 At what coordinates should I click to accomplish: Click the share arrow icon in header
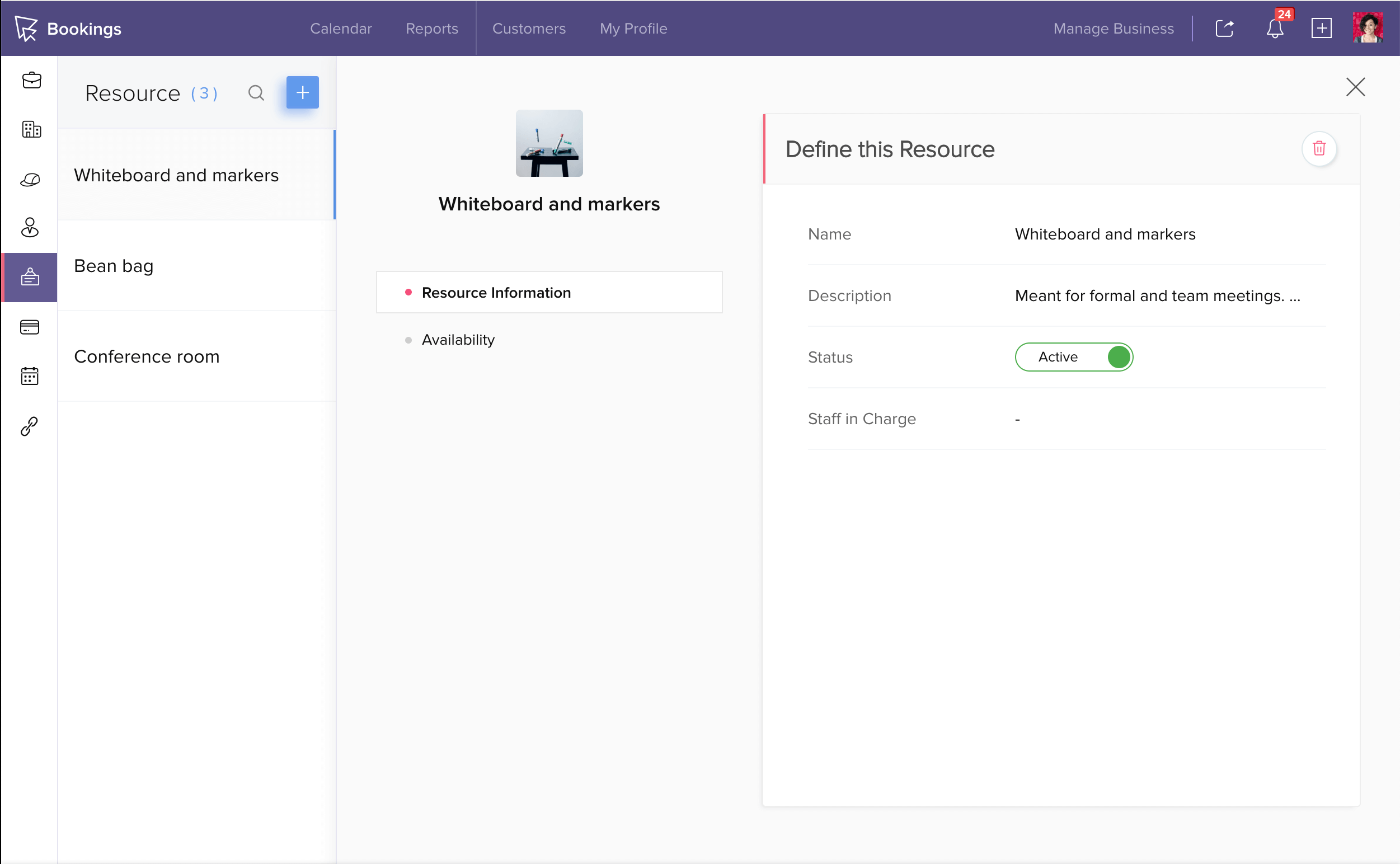tap(1224, 29)
